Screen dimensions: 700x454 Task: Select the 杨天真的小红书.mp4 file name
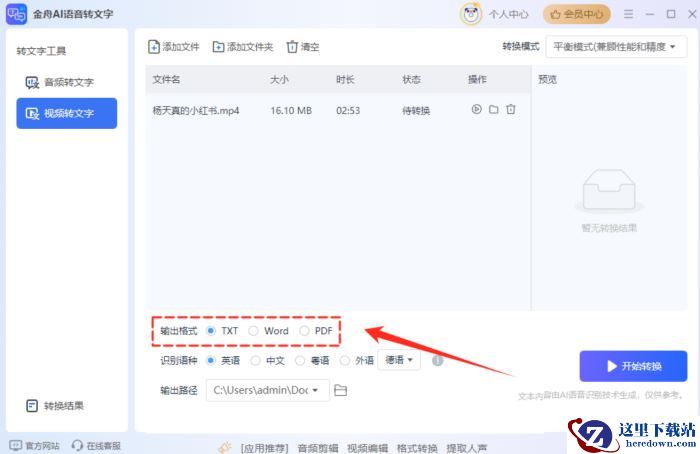click(x=196, y=111)
